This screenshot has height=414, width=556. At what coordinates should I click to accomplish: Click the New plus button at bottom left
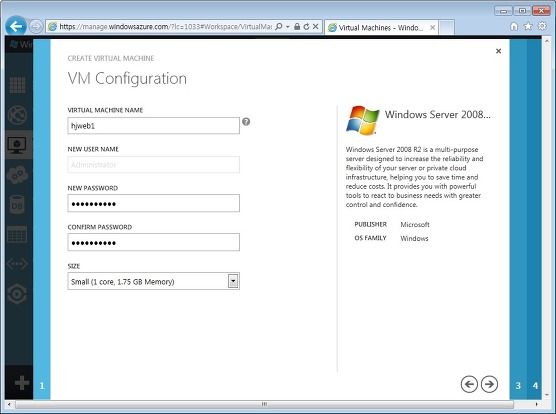click(22, 383)
